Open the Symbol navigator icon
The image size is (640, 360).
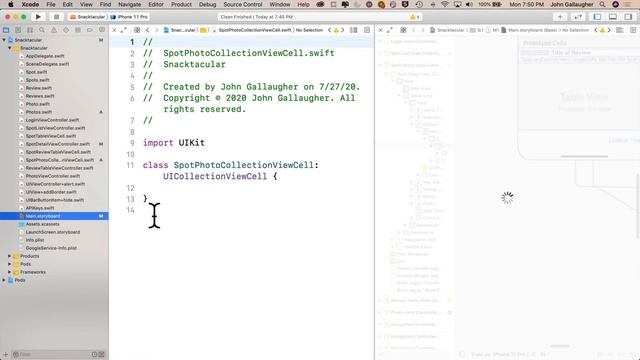coord(30,30)
